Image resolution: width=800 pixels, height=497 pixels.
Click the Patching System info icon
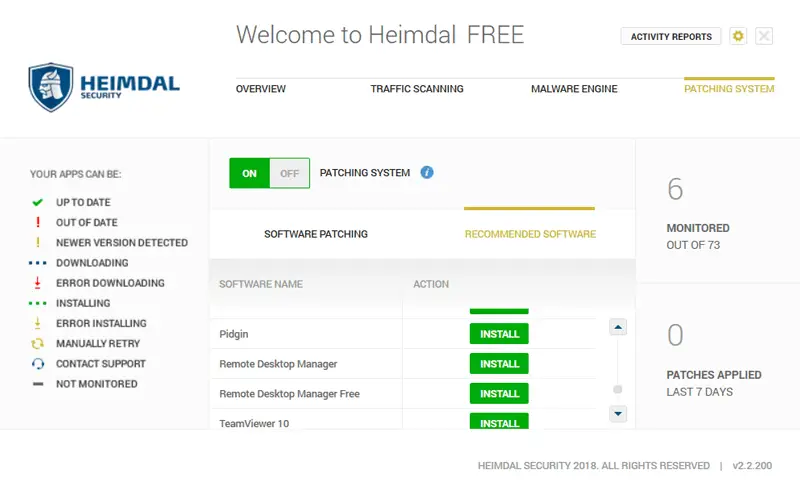coord(427,172)
